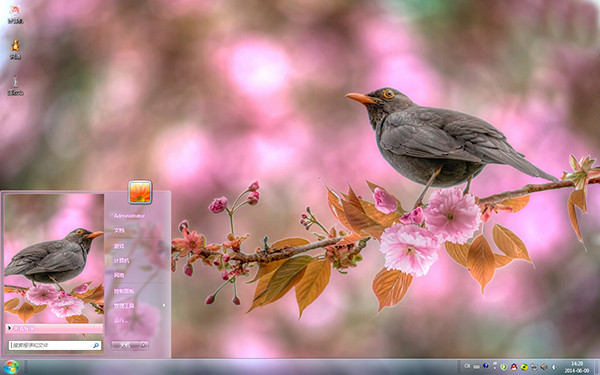This screenshot has height=375, width=600.
Task: Open the bottle-shaped desktop icon
Action: (x=15, y=81)
